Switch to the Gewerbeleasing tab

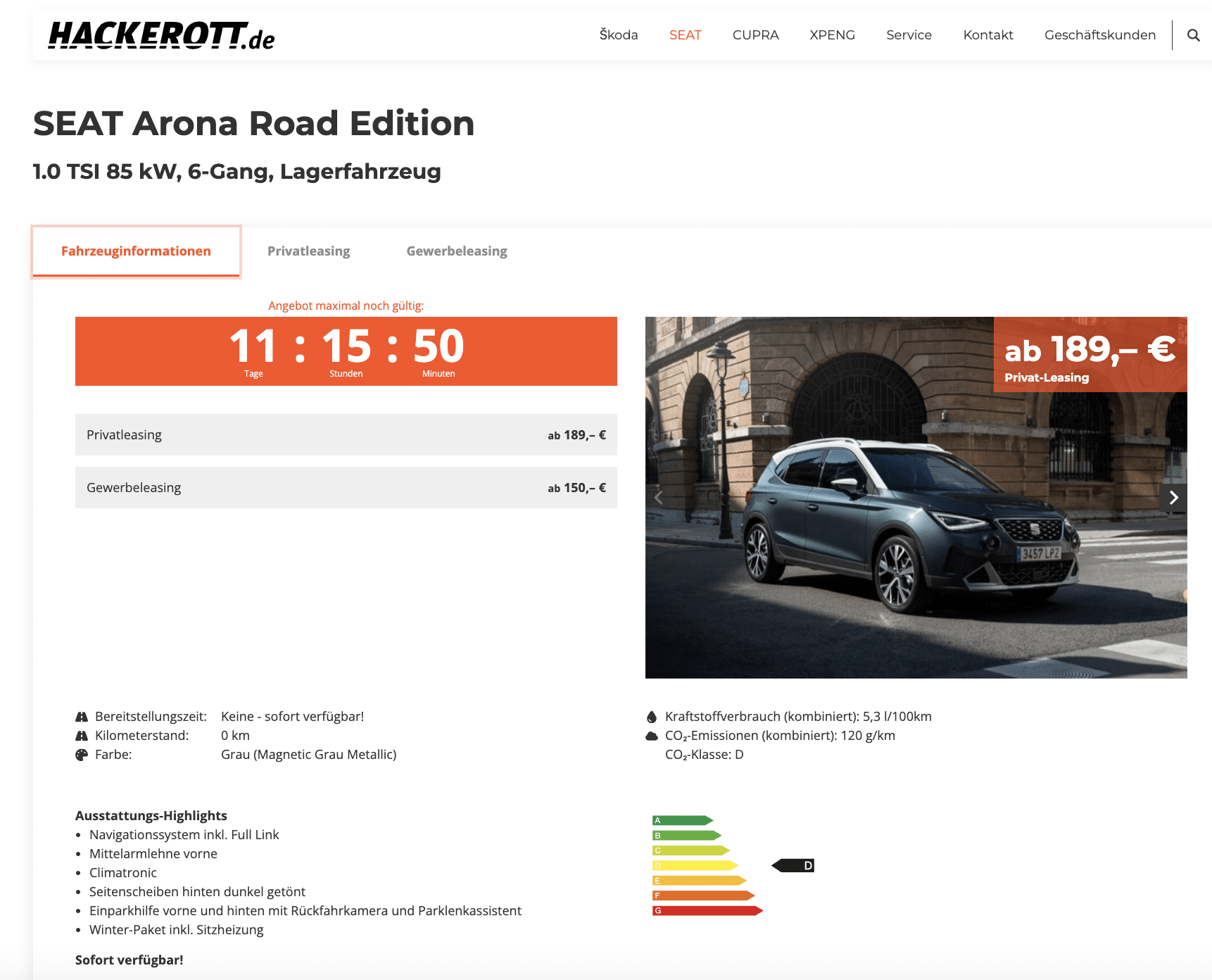click(457, 251)
